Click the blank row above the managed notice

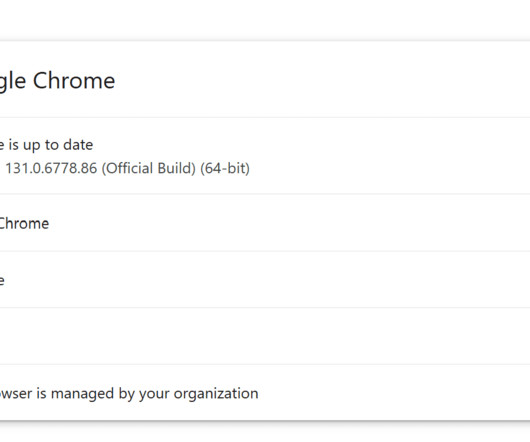pos(265,336)
